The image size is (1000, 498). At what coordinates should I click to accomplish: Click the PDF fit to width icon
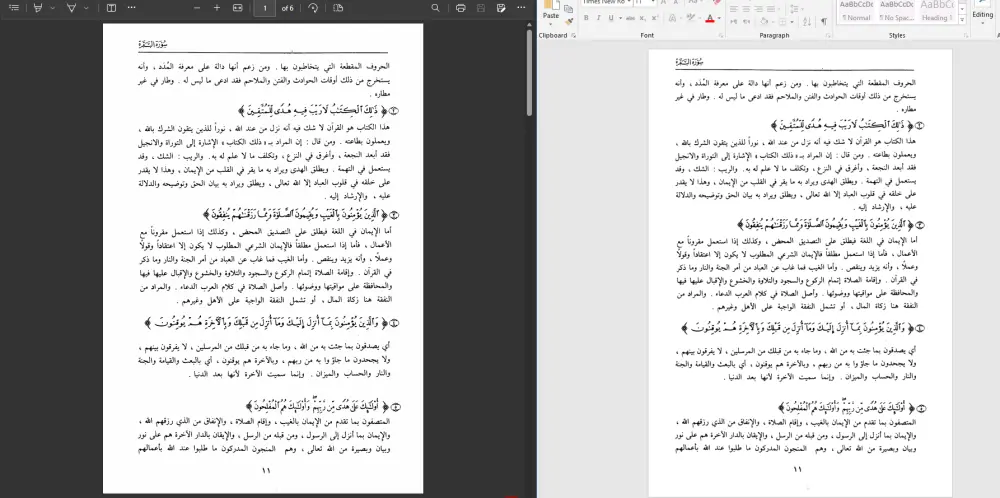click(237, 8)
